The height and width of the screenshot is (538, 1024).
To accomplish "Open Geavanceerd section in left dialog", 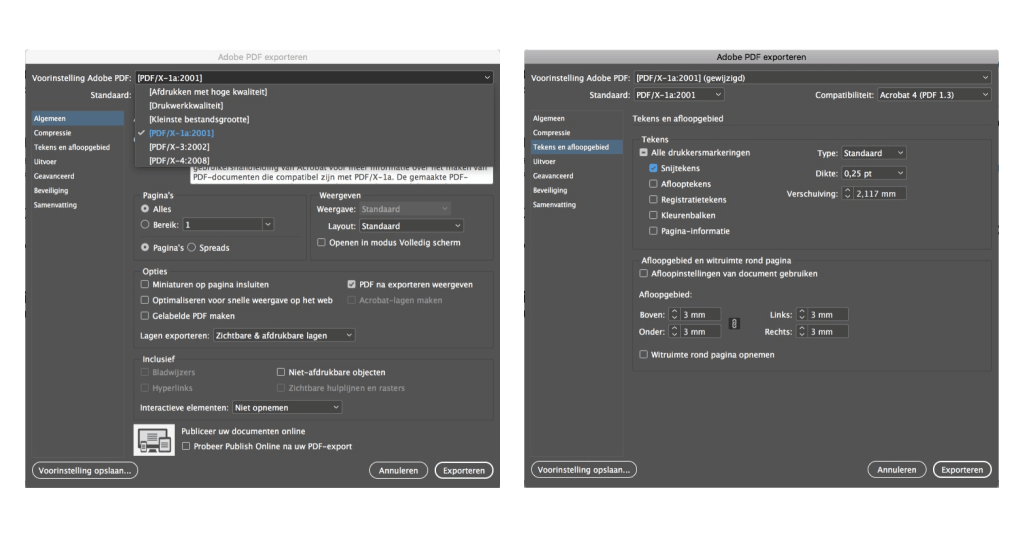I will point(54,176).
